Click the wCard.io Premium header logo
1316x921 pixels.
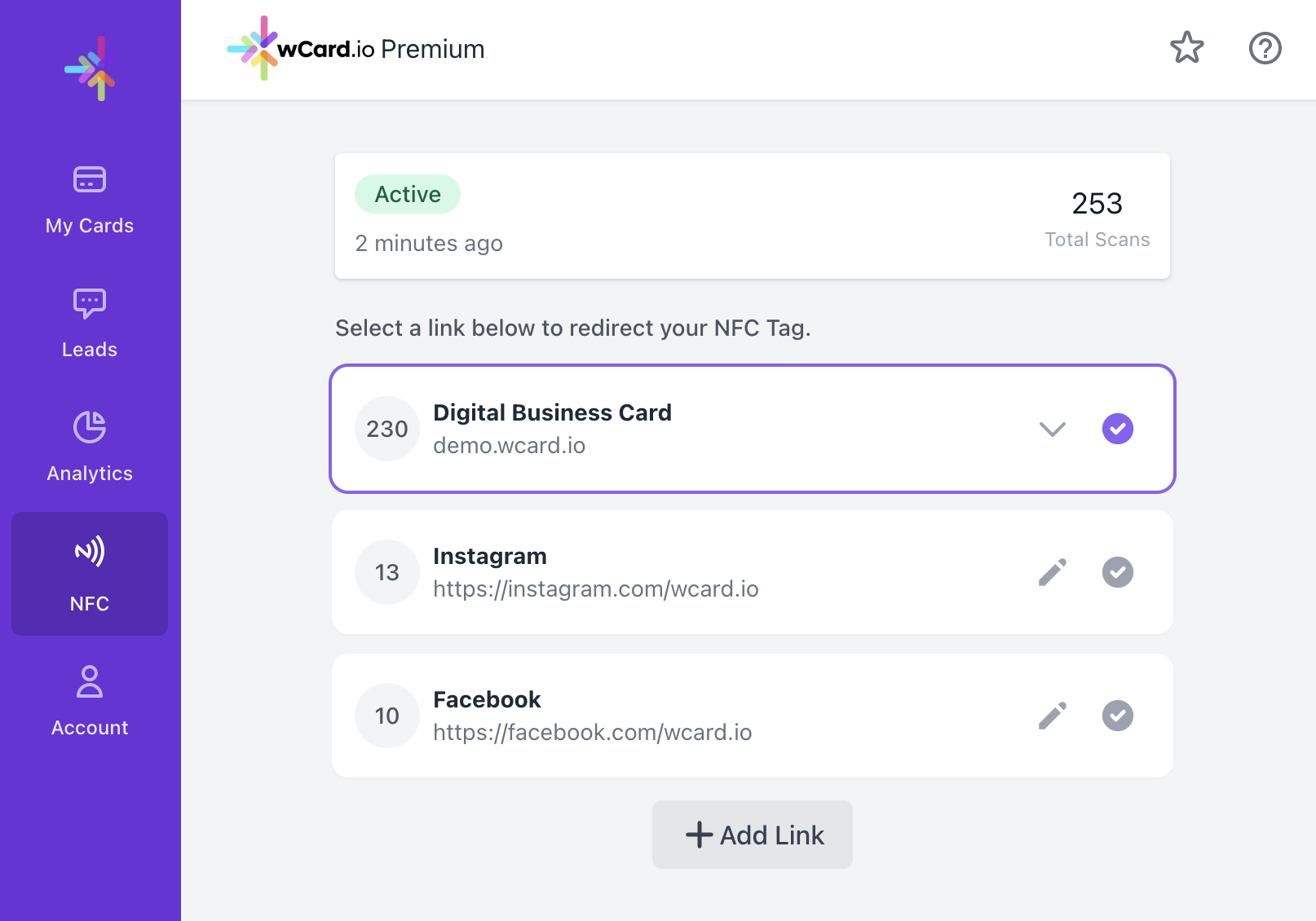[x=355, y=49]
